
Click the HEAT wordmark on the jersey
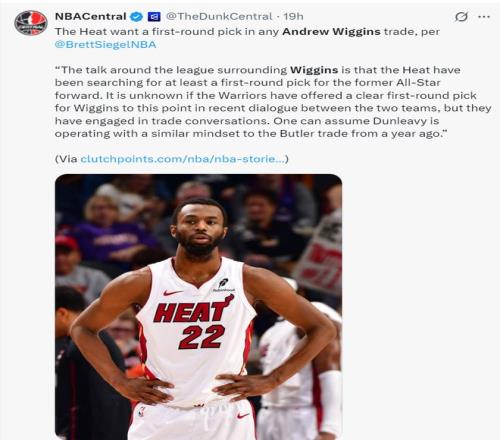(193, 310)
